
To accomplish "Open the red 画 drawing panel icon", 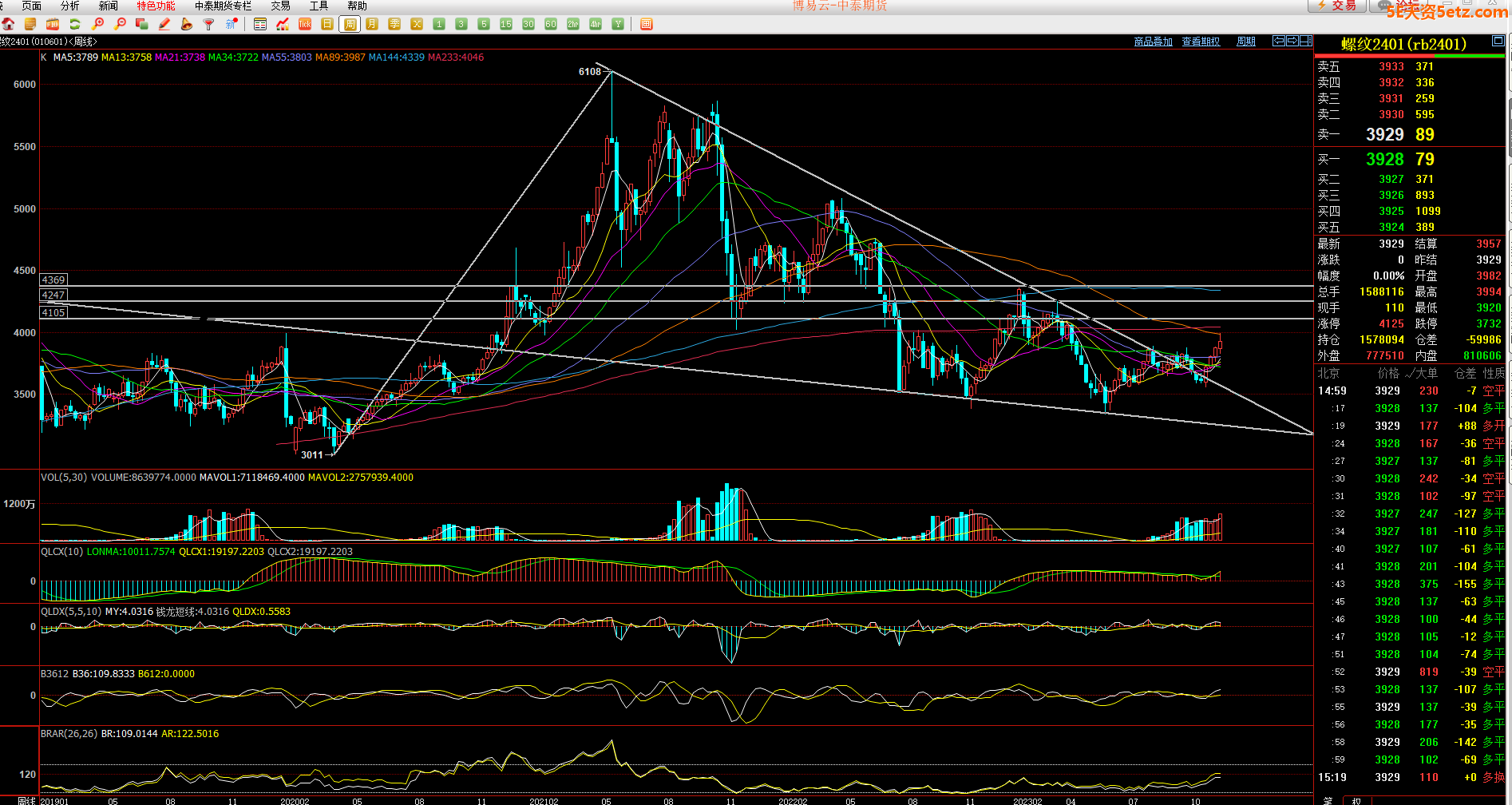I will click(x=647, y=24).
